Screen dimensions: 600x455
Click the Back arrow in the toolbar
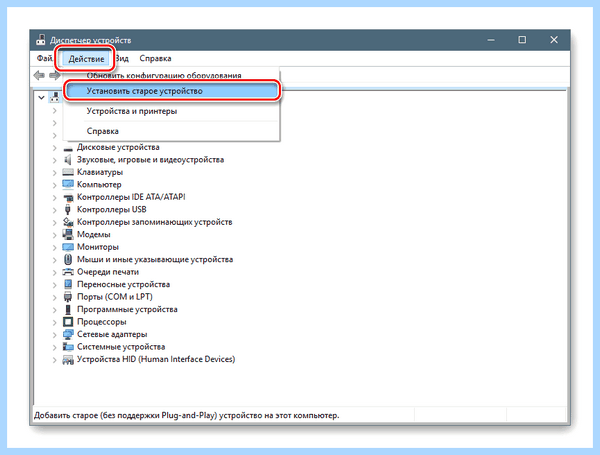(39, 75)
